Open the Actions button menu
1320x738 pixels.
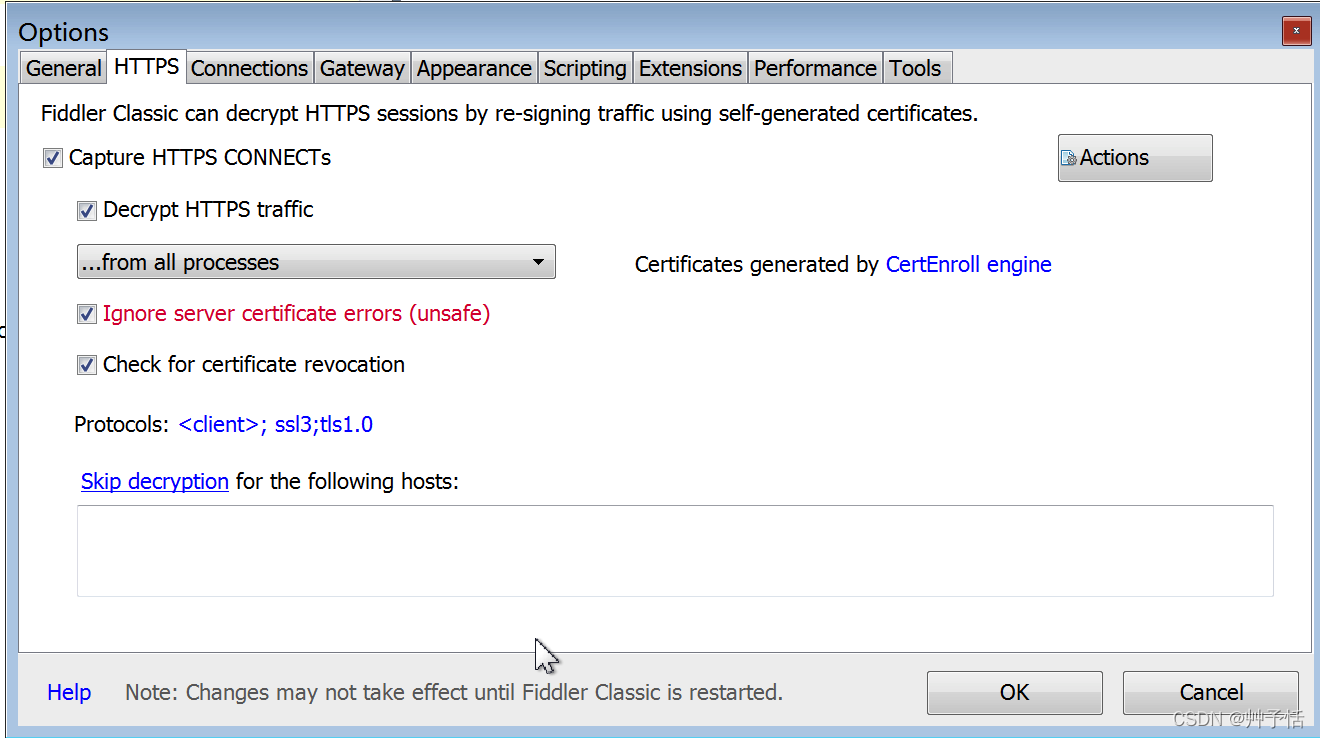pyautogui.click(x=1135, y=158)
